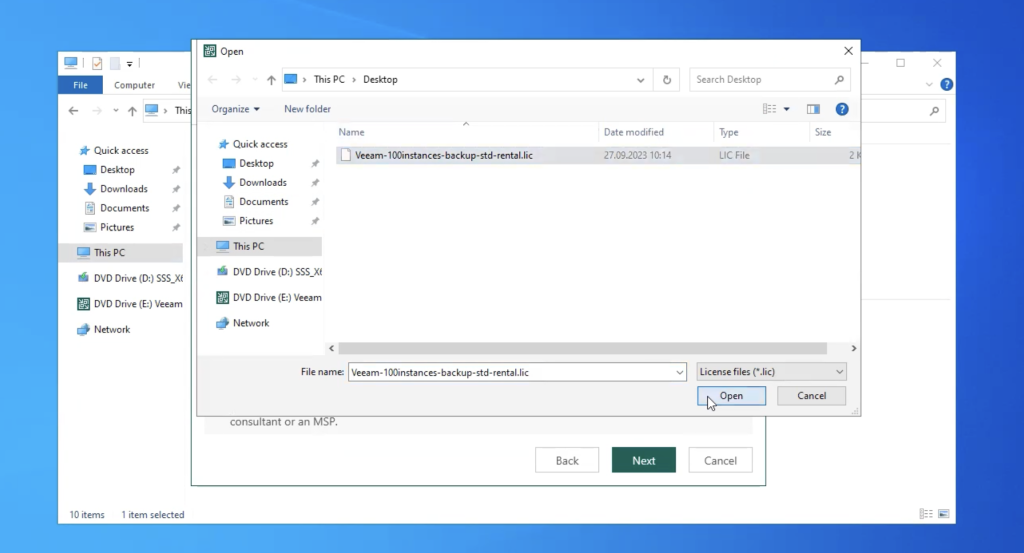The image size is (1024, 553).
Task: Click Explorer quick access properties icon
Action: [97, 63]
